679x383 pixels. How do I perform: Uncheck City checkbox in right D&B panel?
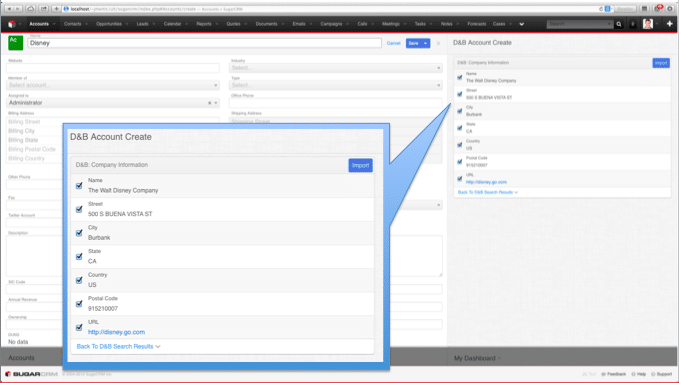459,111
